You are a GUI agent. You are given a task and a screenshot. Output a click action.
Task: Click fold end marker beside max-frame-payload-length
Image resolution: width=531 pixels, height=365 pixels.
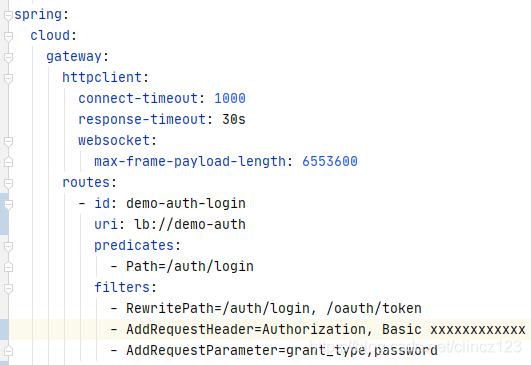tap(8, 162)
